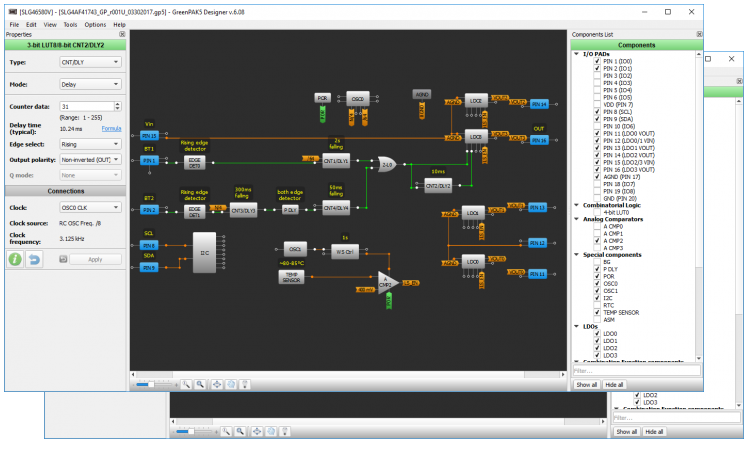Click the light bulb icon in bottom toolbar
This screenshot has height=450, width=750.
[x=245, y=384]
